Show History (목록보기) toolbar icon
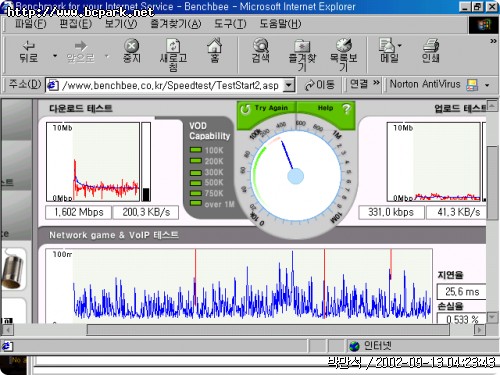This screenshot has height=375, width=500. pos(344,45)
